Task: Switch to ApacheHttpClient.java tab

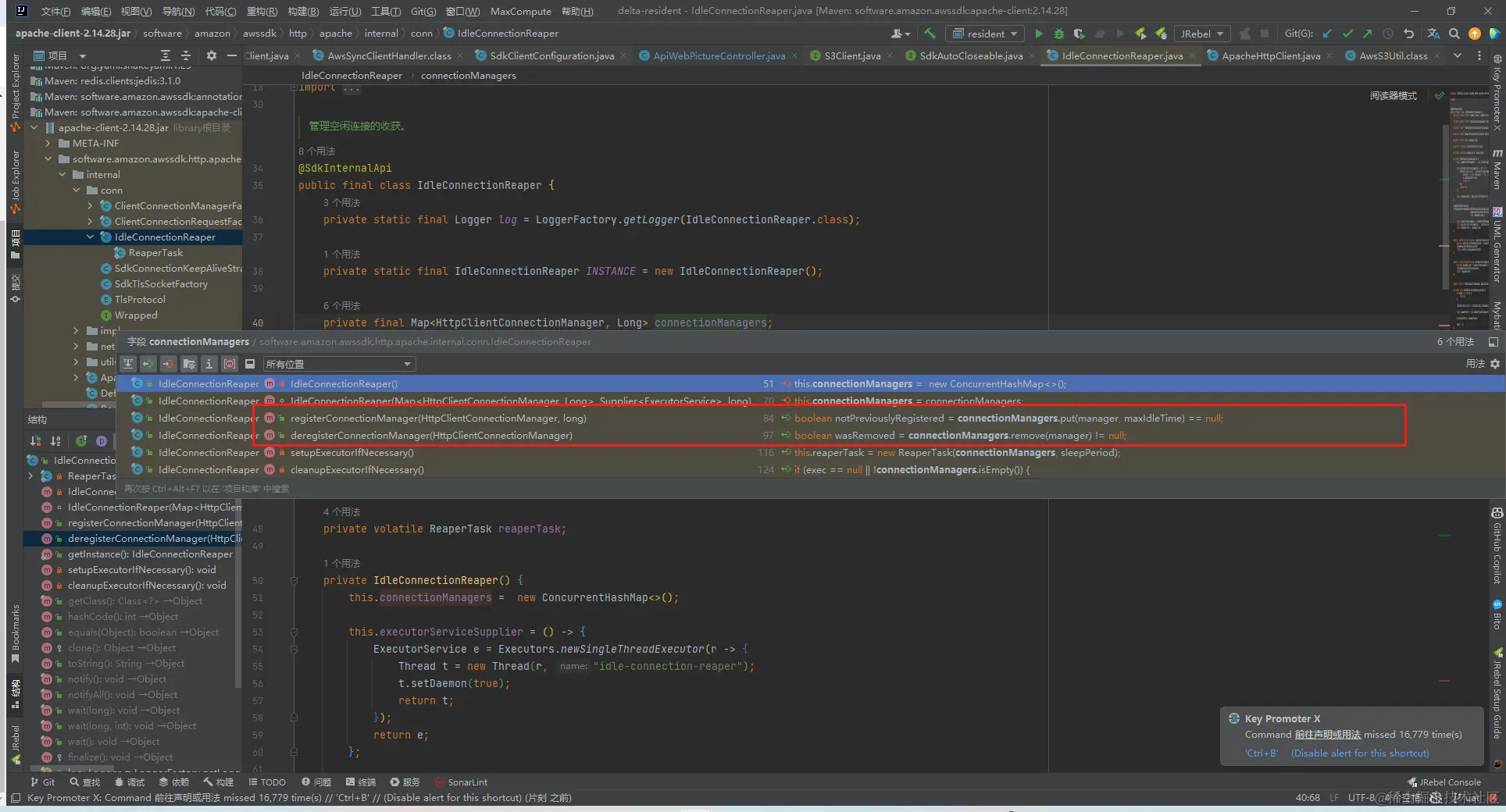Action: click(1271, 56)
